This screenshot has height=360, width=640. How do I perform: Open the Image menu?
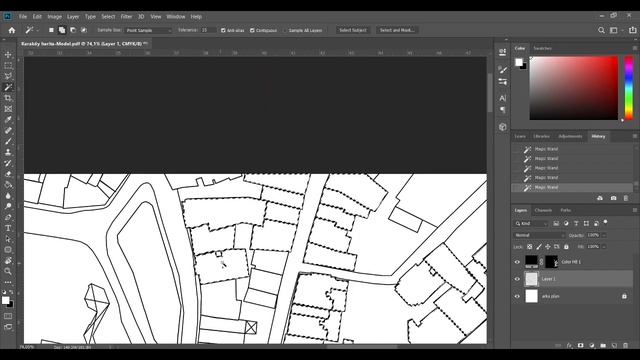click(x=54, y=17)
